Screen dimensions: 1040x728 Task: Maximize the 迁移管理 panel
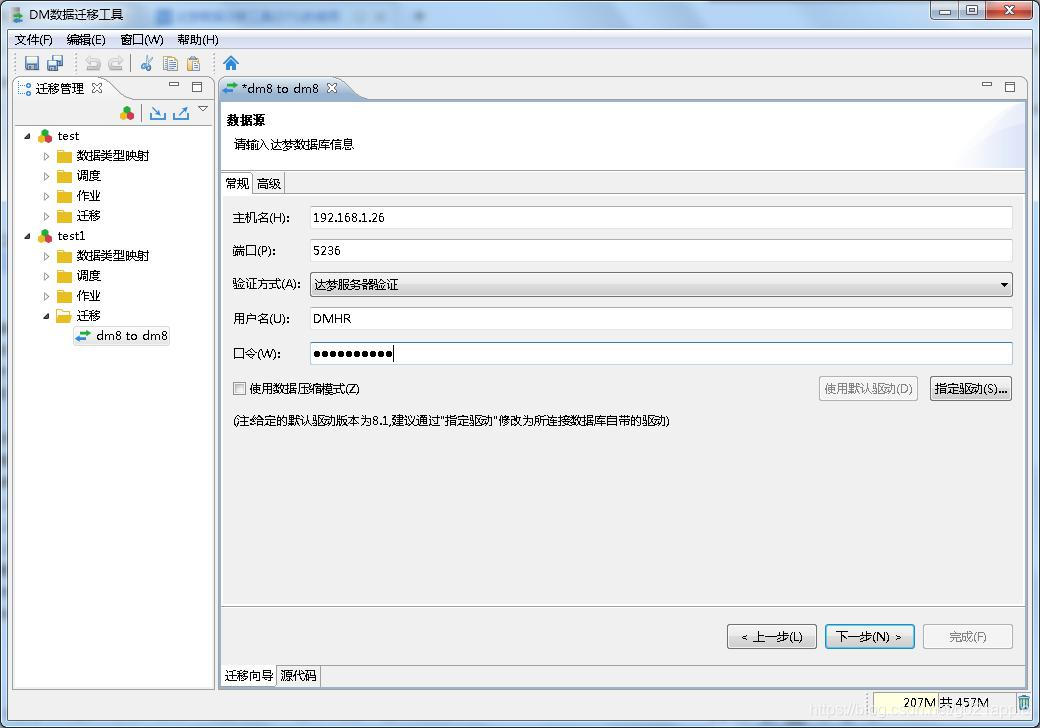197,87
